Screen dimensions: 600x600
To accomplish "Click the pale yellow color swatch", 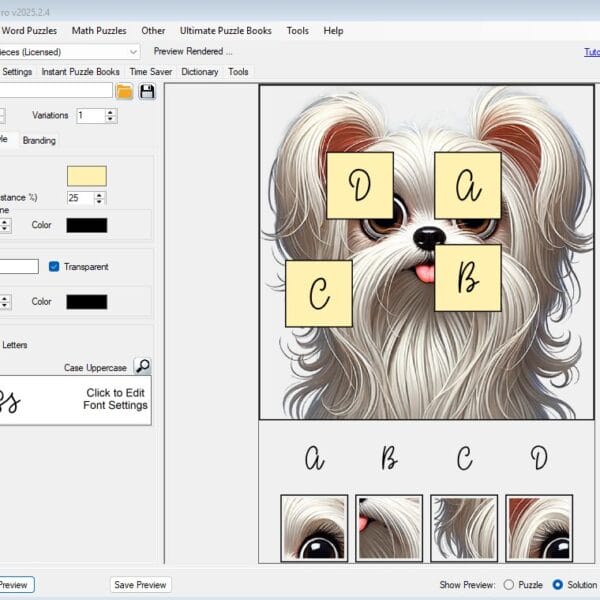I will click(86, 176).
